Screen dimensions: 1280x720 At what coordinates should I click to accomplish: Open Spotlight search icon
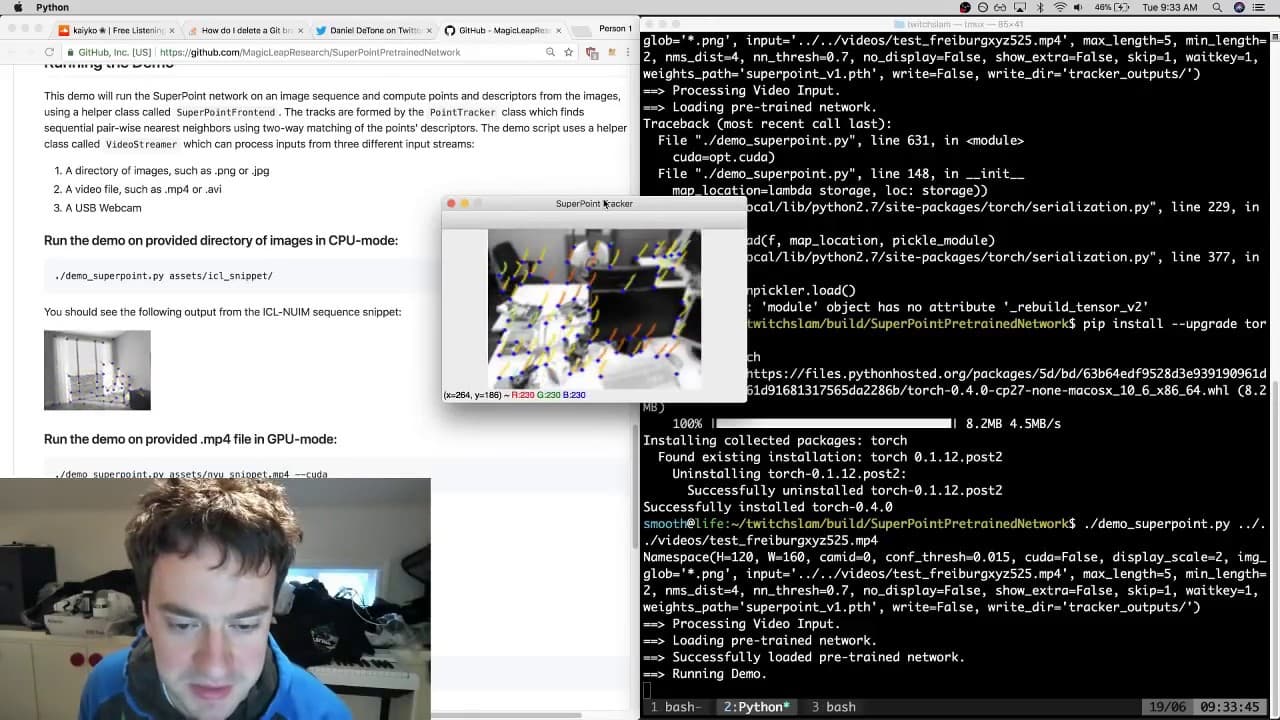coord(1218,7)
